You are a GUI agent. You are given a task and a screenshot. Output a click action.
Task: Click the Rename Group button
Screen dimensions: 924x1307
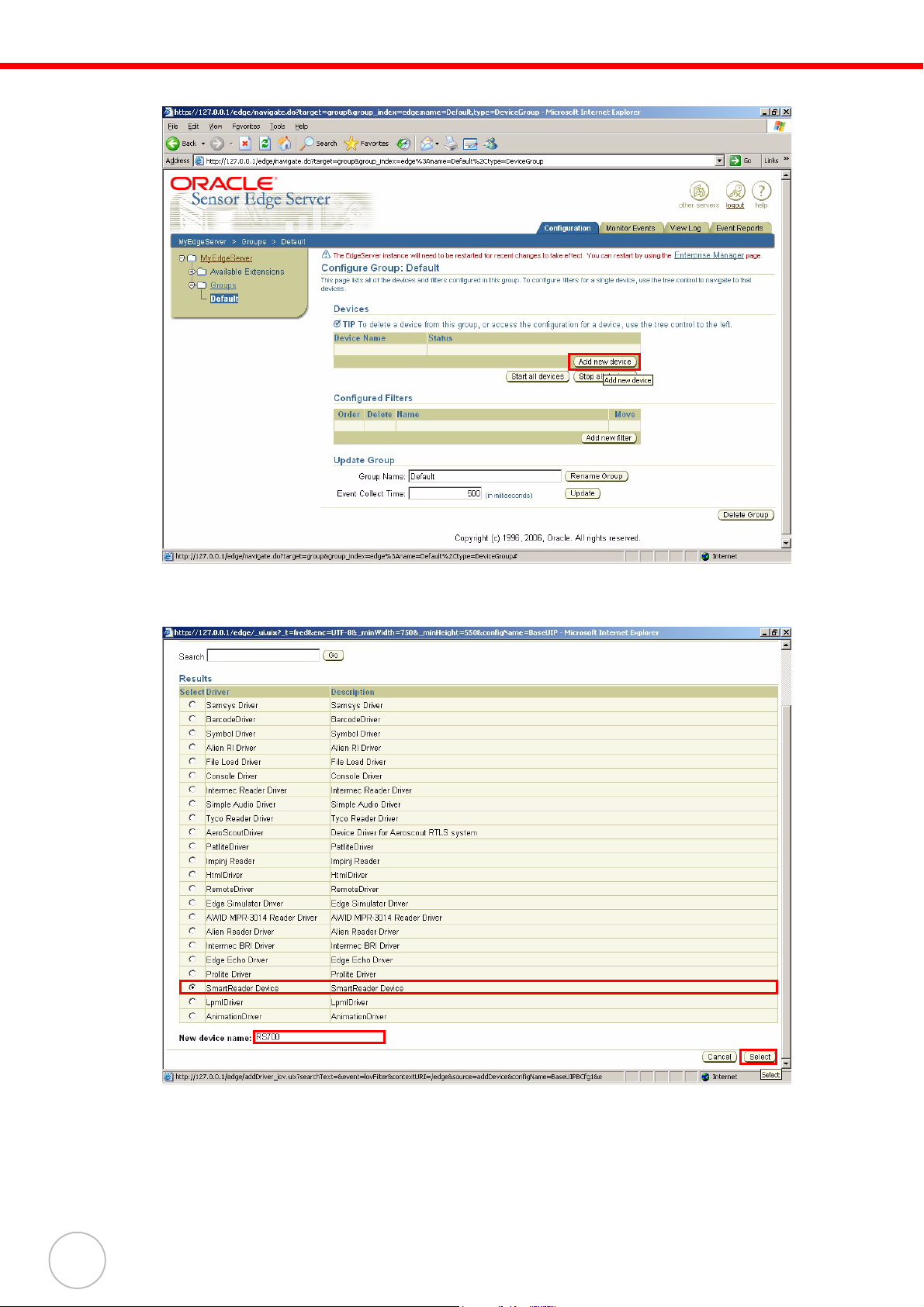[x=597, y=476]
